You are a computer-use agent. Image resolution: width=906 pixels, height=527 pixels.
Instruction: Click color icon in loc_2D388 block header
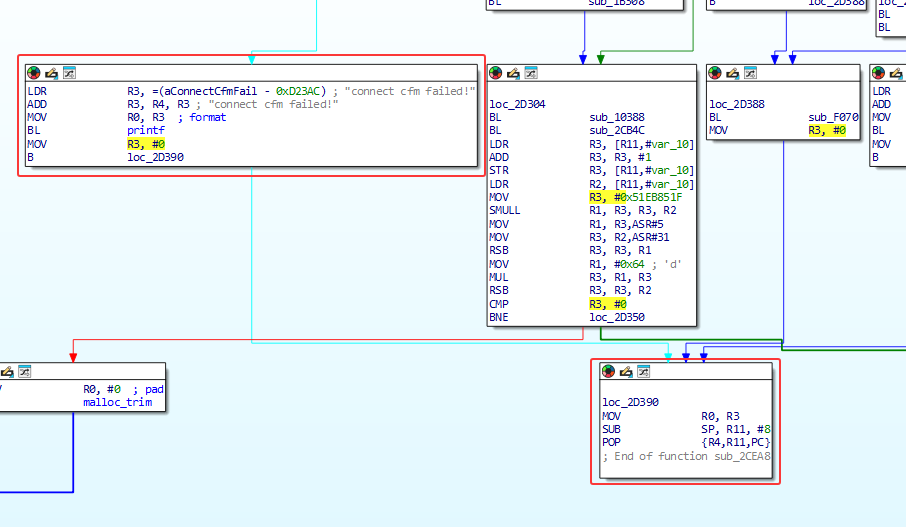pos(716,72)
